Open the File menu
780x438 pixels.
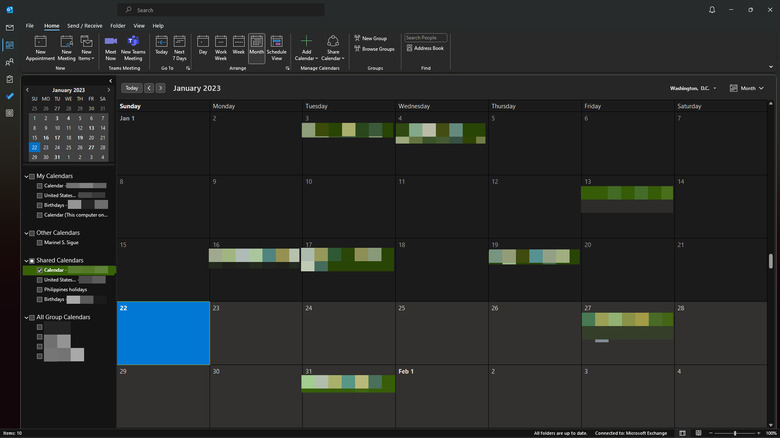coord(29,25)
